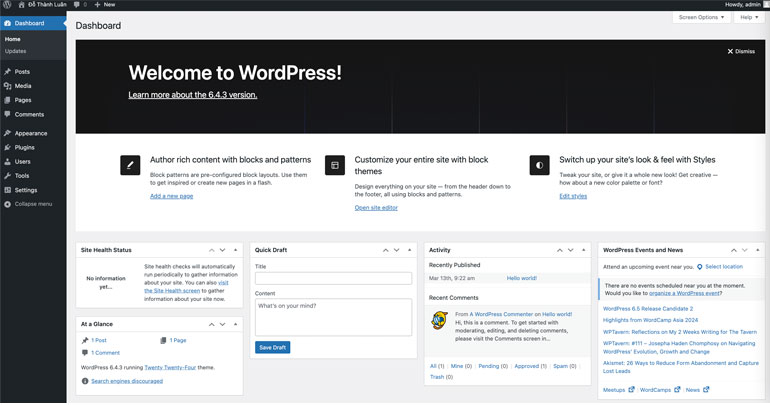Move Site Health Status panel down
The height and width of the screenshot is (405, 770).
coord(222,250)
